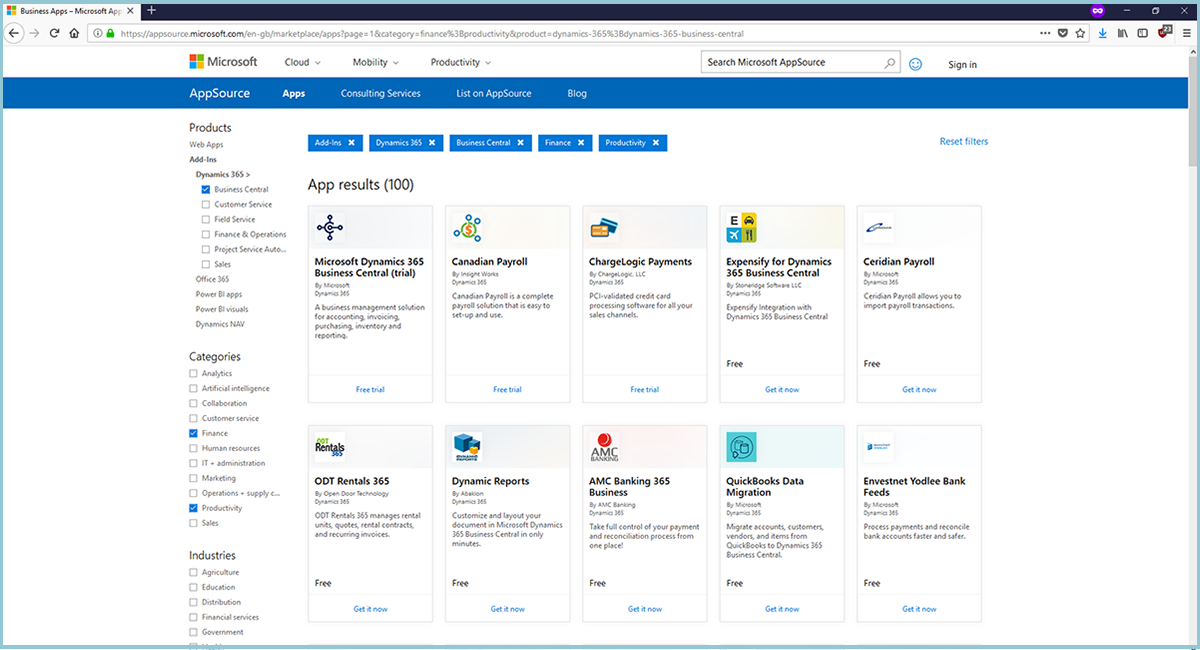Image resolution: width=1200 pixels, height=650 pixels.
Task: Uncheck the Business Central checkbox
Action: click(205, 189)
